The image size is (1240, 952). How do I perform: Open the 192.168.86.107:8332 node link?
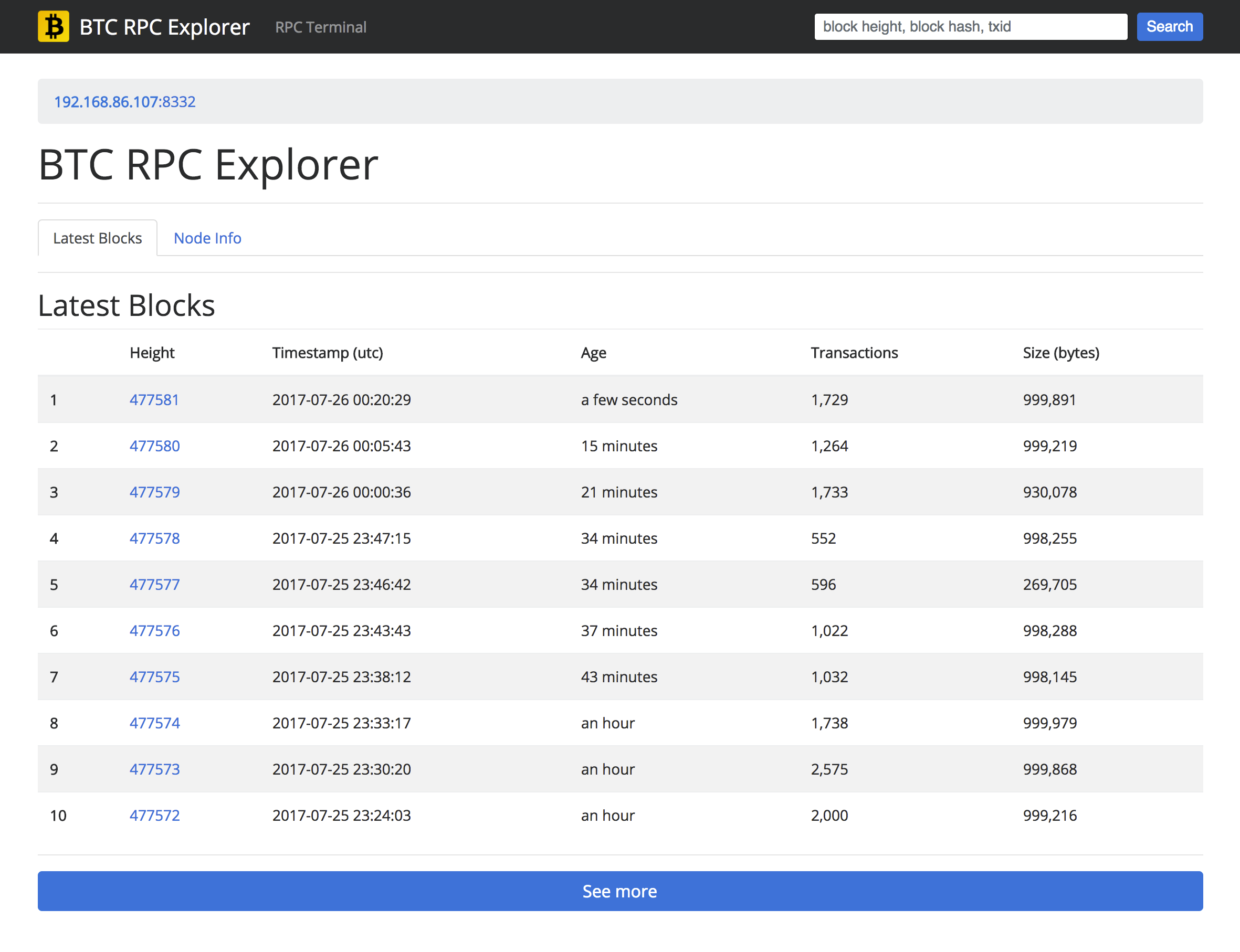point(124,101)
